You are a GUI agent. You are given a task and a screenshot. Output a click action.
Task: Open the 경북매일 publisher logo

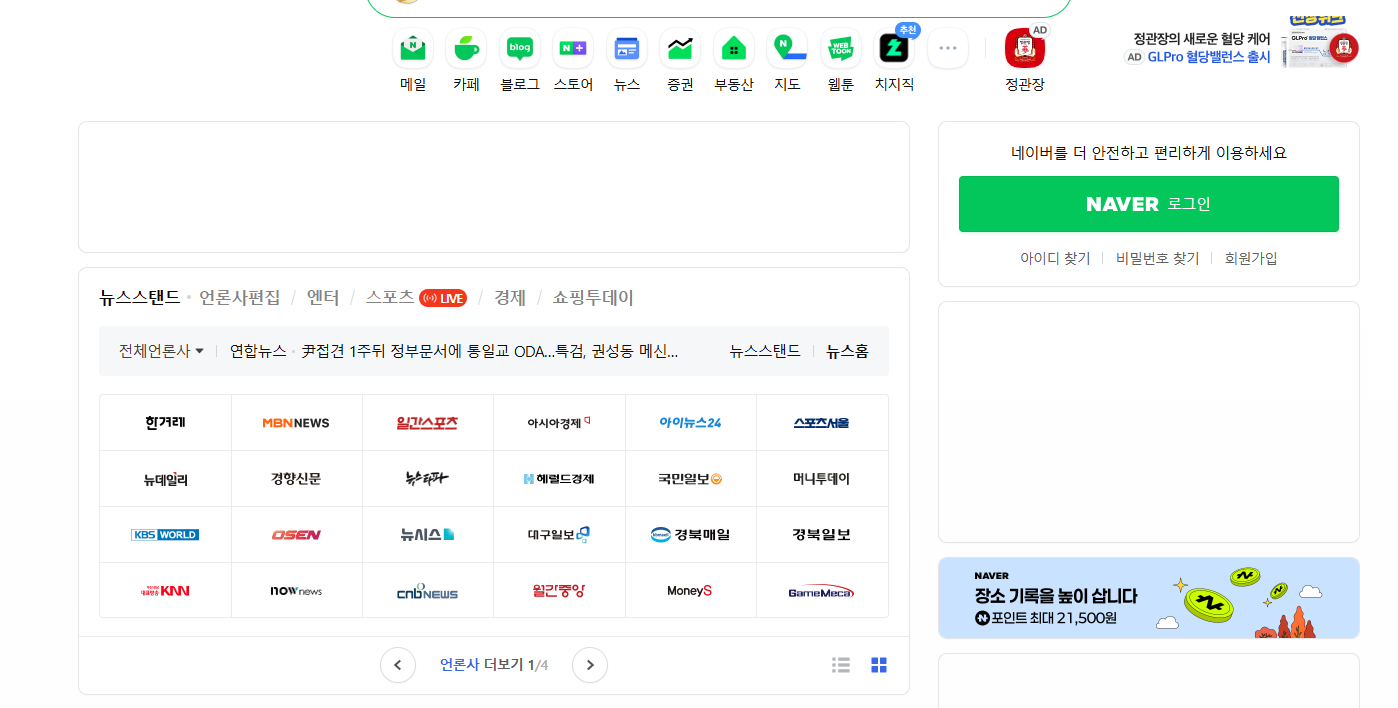(x=690, y=535)
